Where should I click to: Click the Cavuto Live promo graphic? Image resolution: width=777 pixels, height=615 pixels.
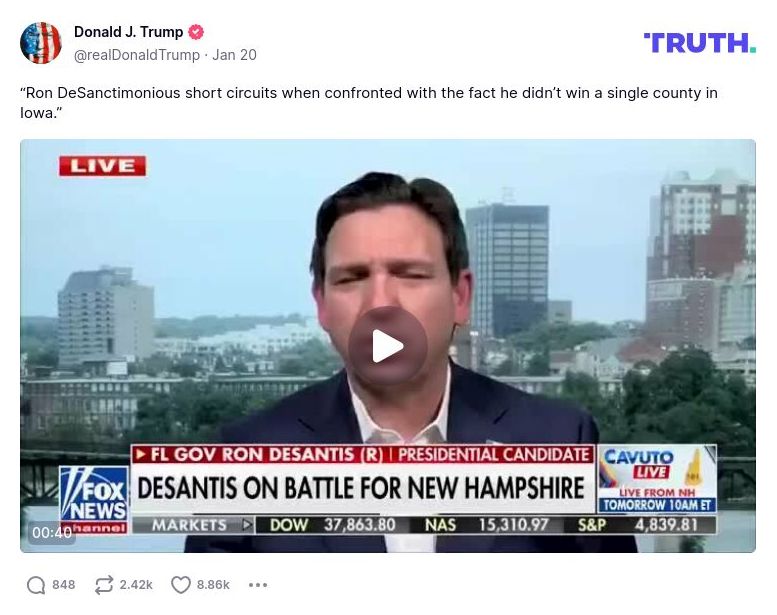(x=657, y=479)
